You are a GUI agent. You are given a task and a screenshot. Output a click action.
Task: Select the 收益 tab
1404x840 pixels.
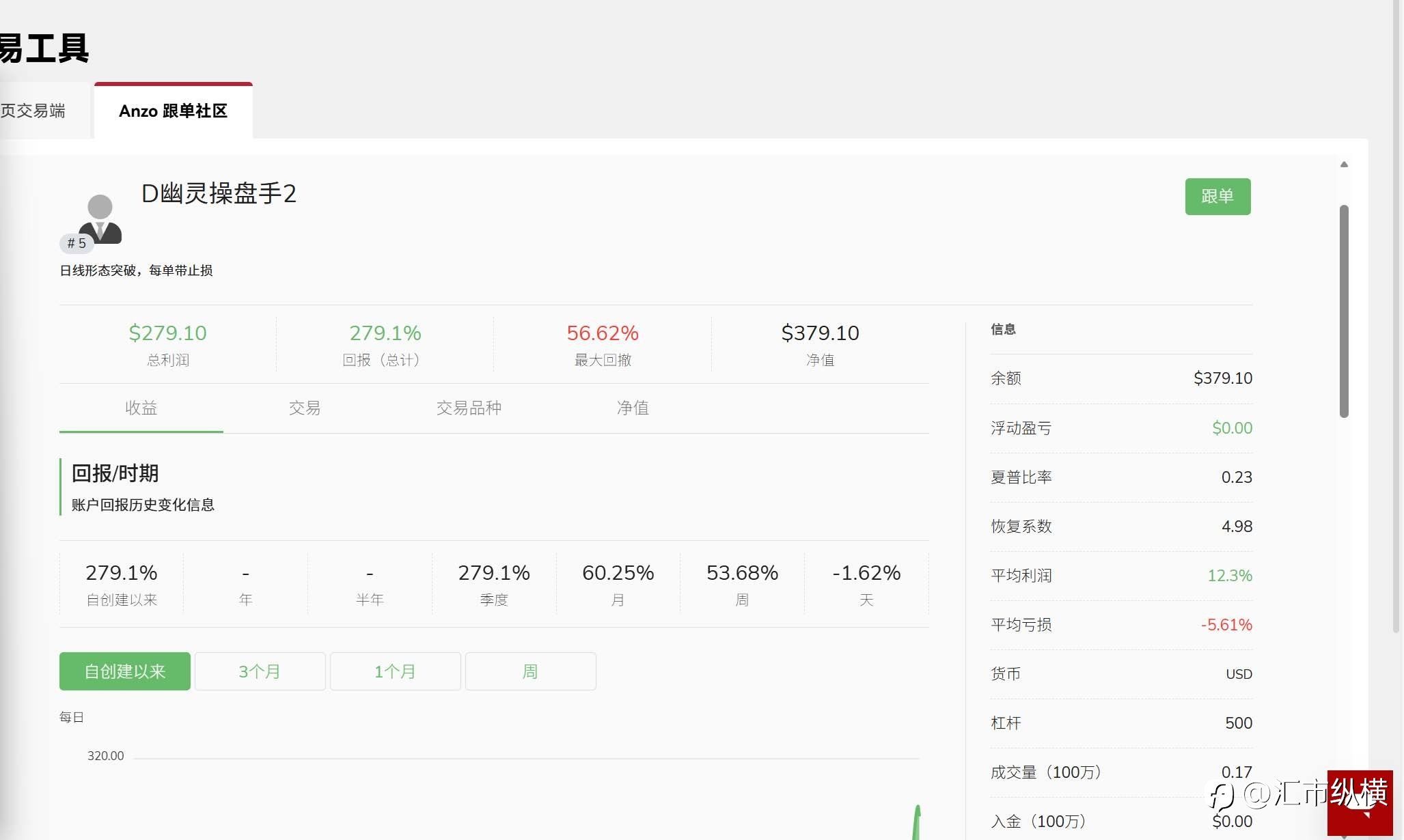pyautogui.click(x=141, y=408)
